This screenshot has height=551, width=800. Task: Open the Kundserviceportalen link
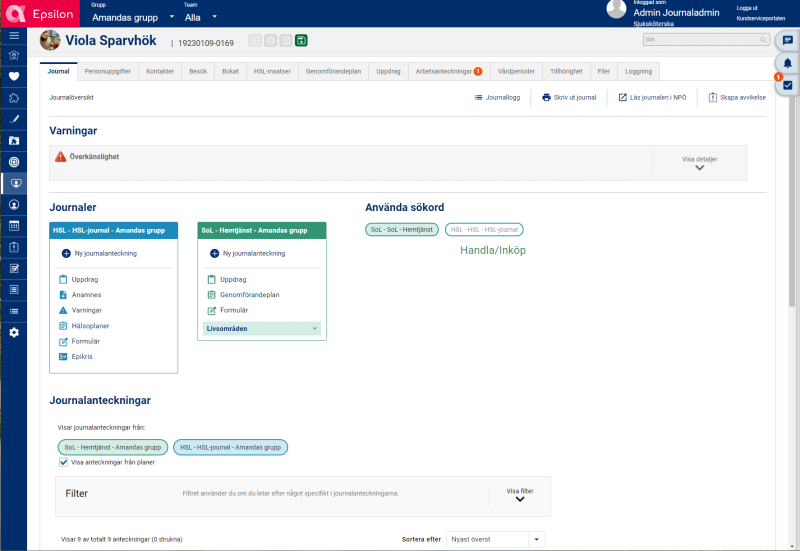[761, 18]
